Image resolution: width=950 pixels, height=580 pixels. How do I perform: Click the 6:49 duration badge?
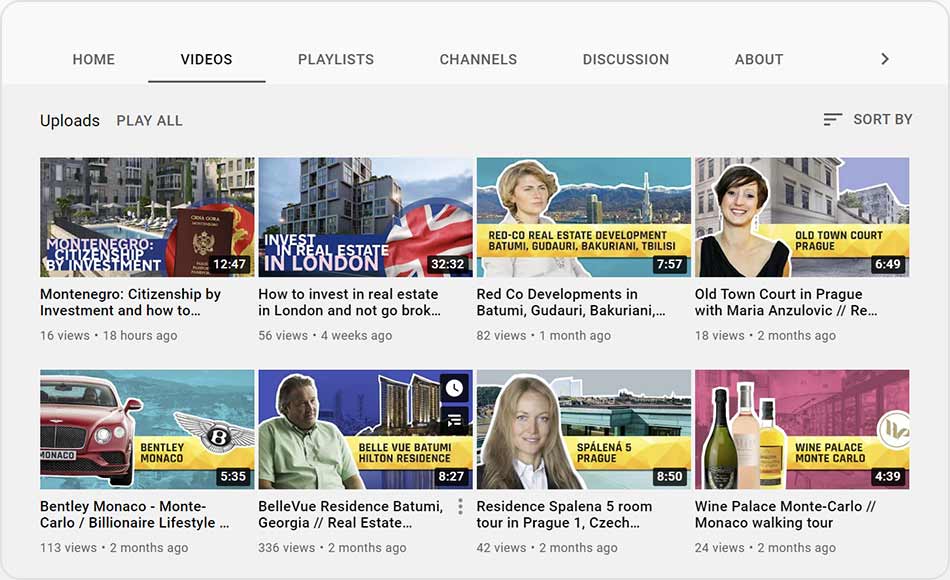tap(888, 264)
